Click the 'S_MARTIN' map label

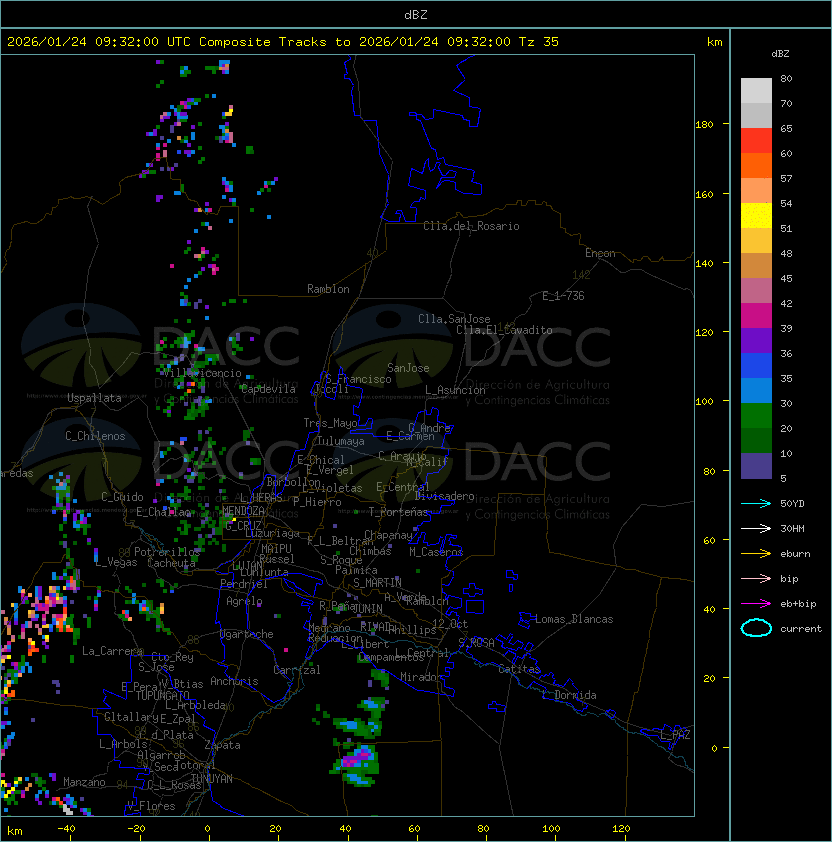click(378, 583)
